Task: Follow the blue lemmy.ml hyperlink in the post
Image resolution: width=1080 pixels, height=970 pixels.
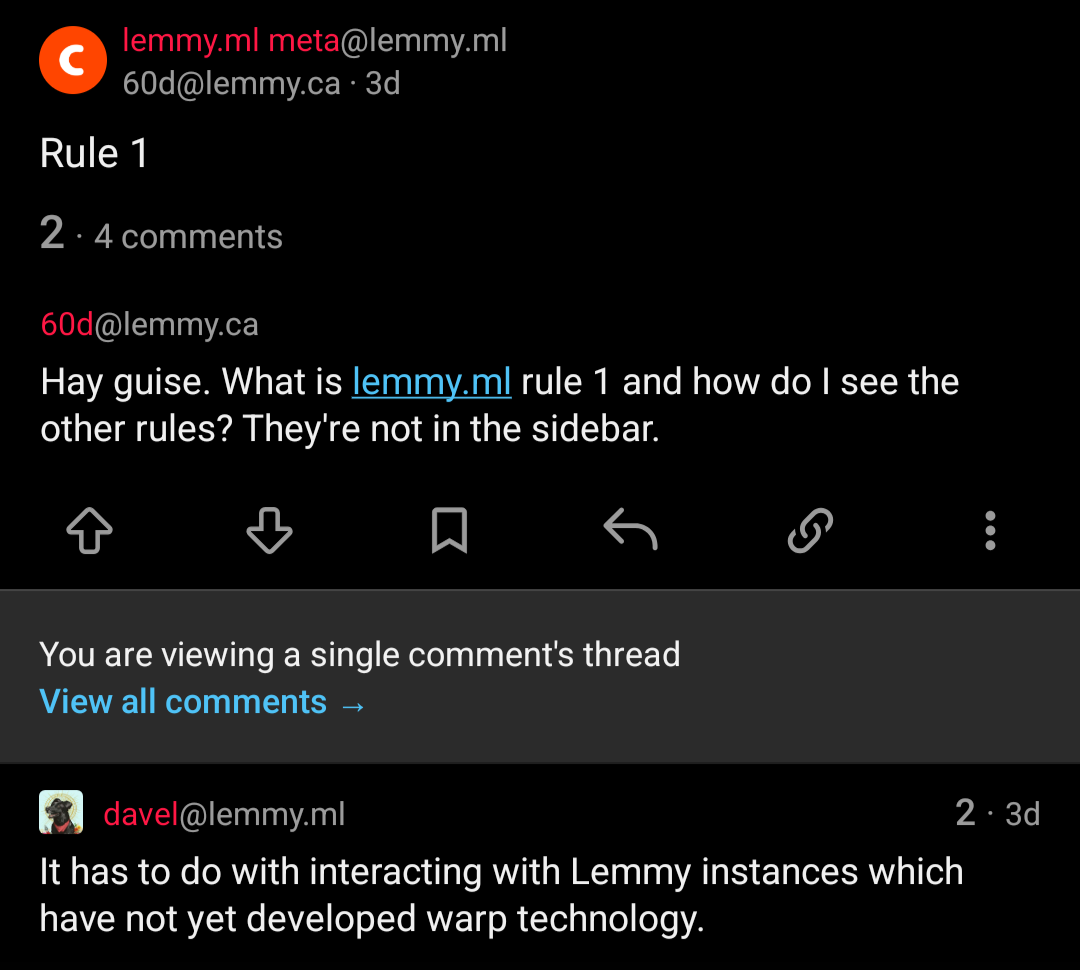Action: coord(431,382)
